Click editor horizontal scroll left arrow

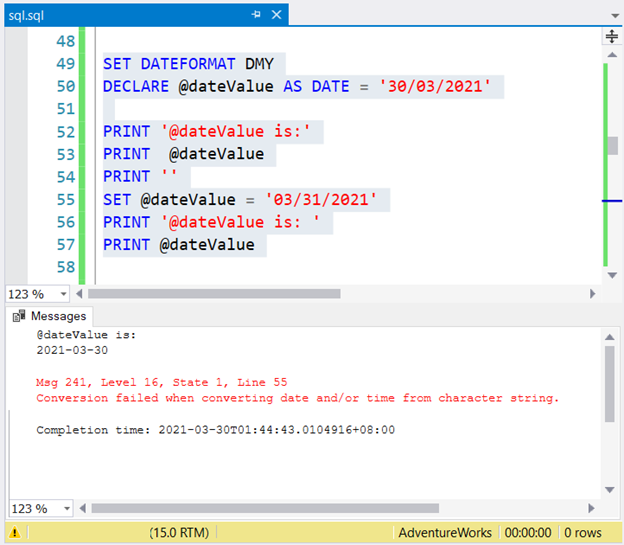(x=79, y=294)
